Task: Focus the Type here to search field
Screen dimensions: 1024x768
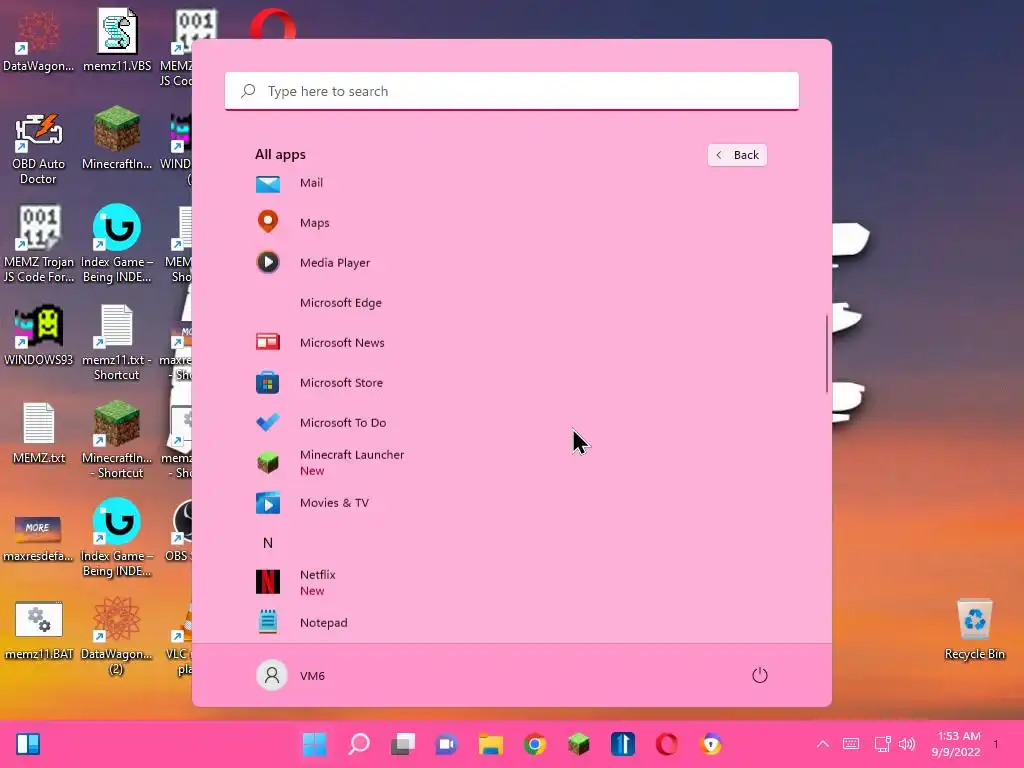Action: pos(511,91)
